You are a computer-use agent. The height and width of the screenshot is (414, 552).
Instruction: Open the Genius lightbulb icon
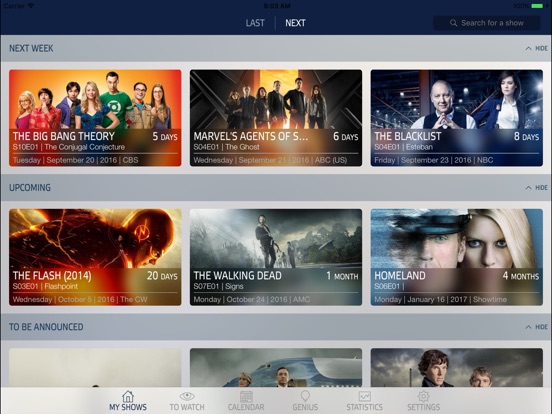point(305,396)
